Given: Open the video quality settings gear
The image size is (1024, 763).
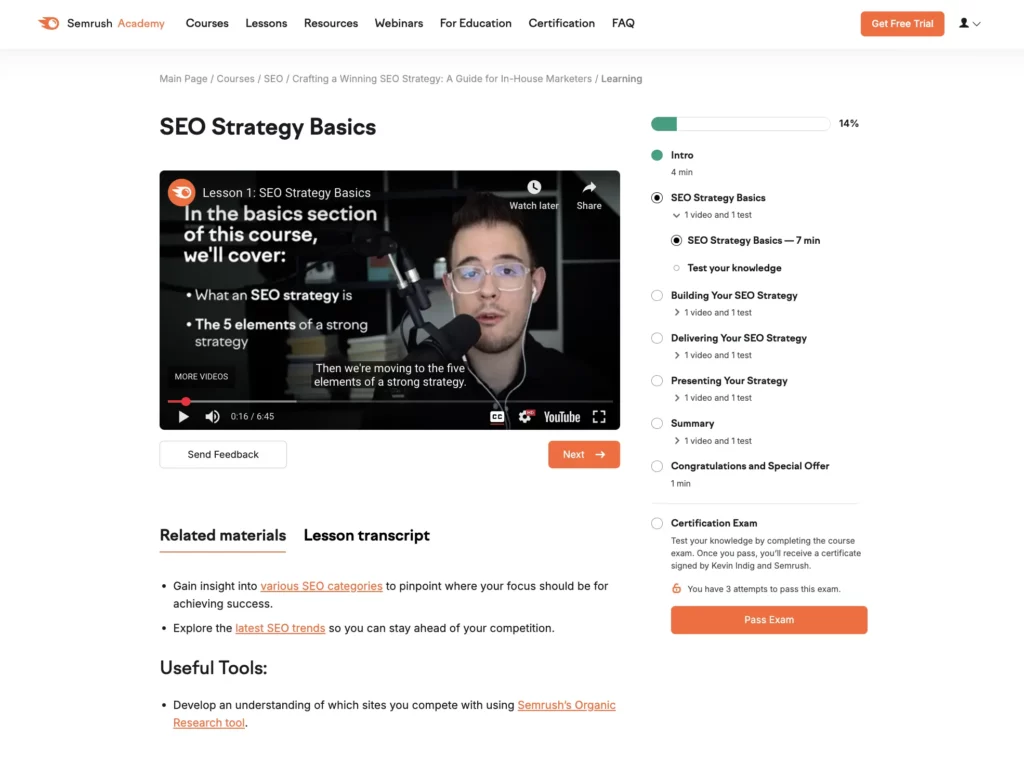Looking at the screenshot, I should [x=525, y=416].
